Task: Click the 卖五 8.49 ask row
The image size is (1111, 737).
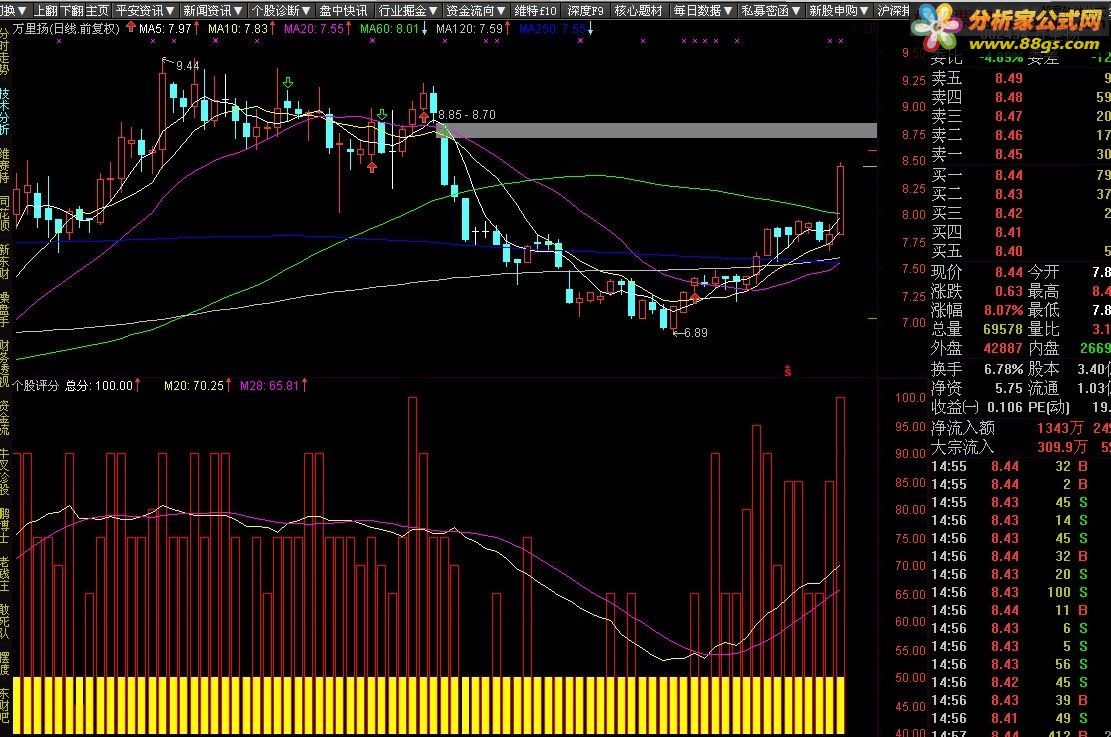Action: 1020,78
